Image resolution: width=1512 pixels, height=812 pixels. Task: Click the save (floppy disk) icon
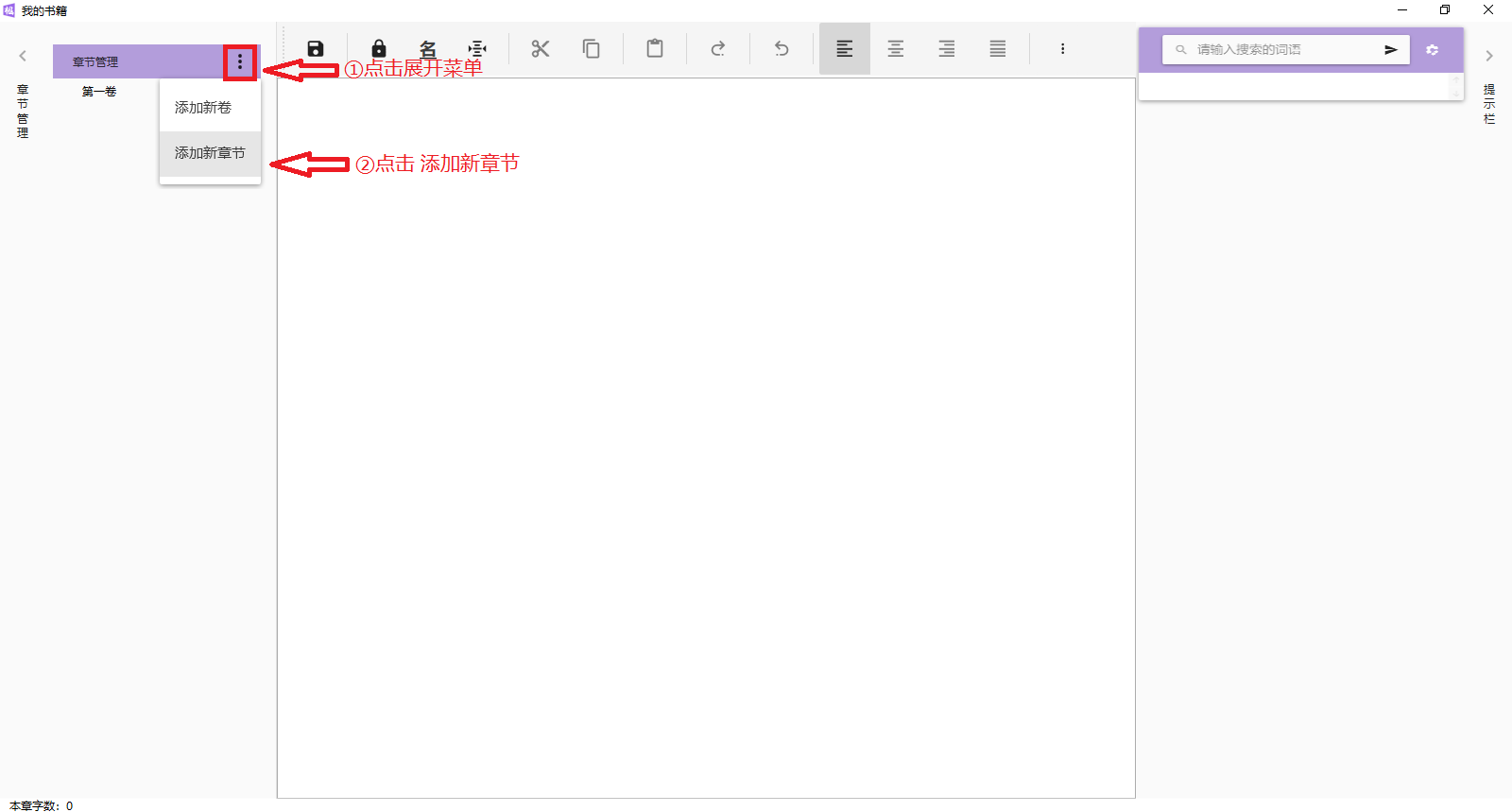(316, 49)
